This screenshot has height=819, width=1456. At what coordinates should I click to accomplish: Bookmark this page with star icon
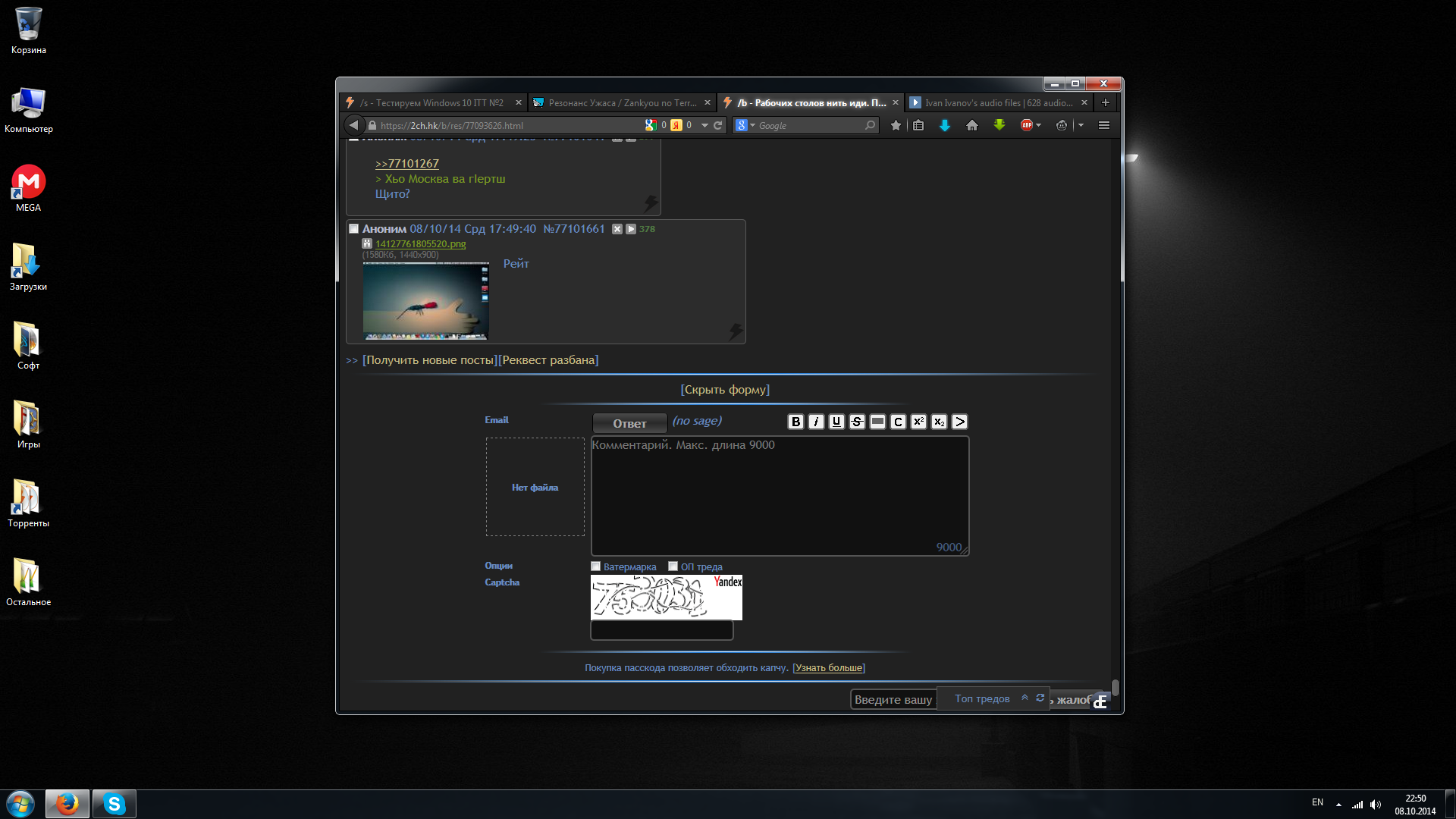click(896, 125)
